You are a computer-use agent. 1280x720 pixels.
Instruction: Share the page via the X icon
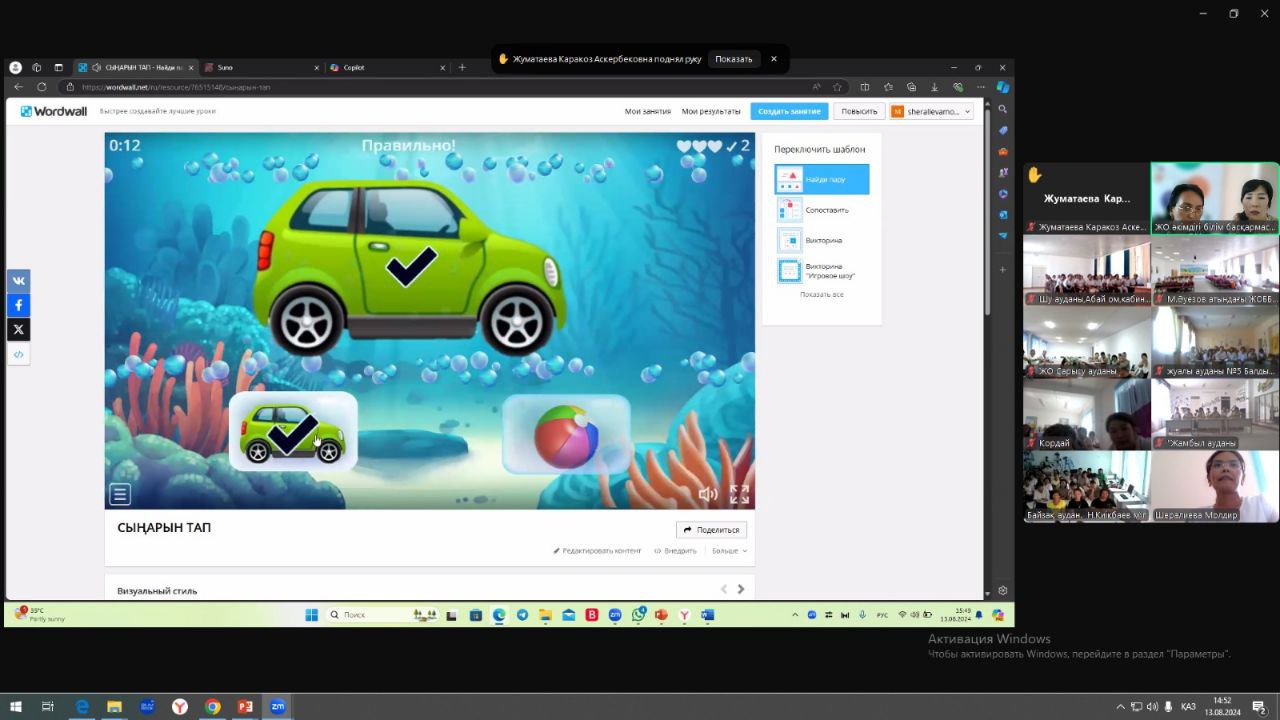pos(18,329)
